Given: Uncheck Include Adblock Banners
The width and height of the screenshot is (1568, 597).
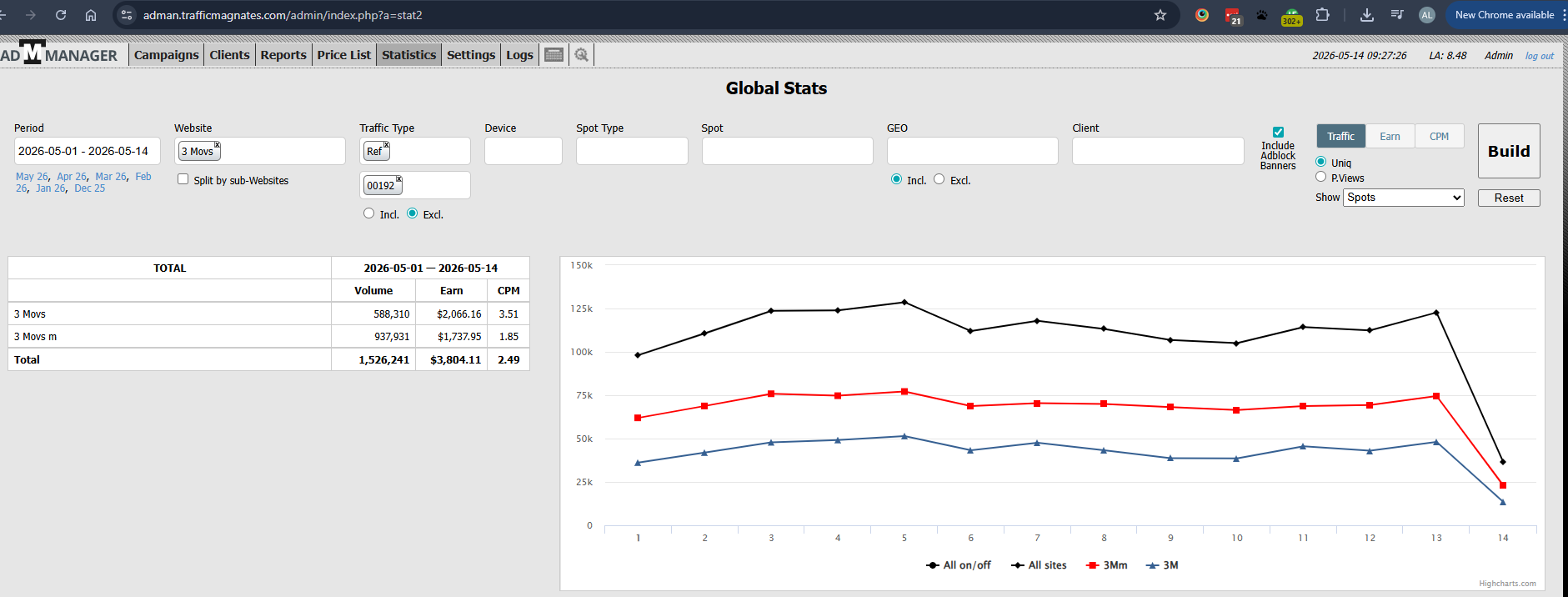Looking at the screenshot, I should (1278, 132).
